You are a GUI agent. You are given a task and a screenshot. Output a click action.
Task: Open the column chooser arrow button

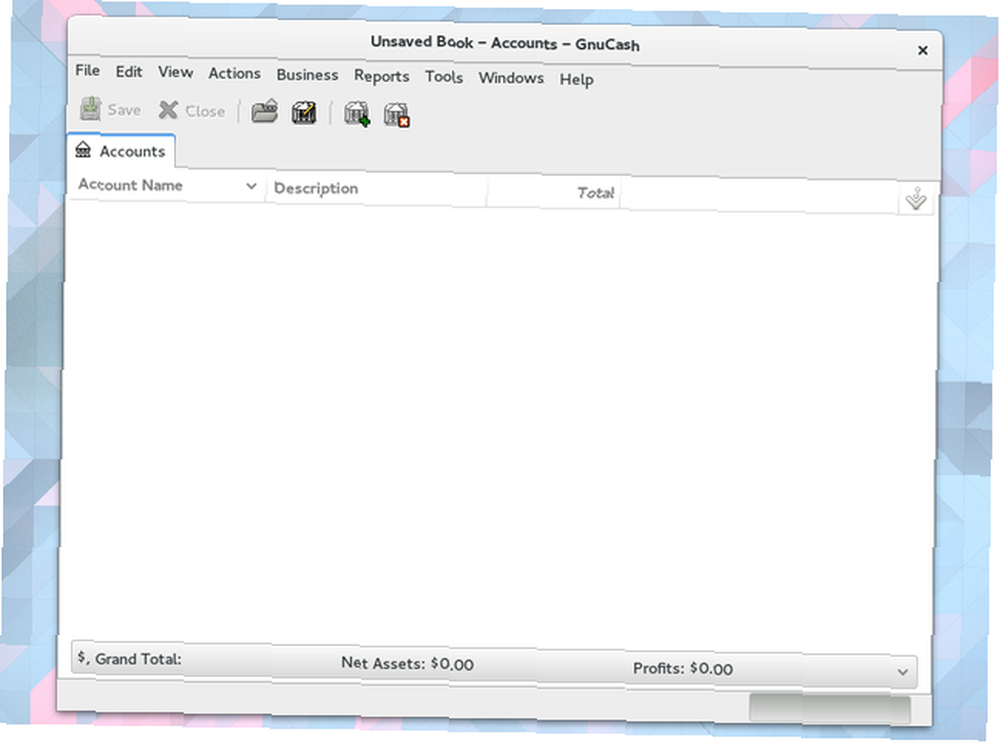point(916,199)
